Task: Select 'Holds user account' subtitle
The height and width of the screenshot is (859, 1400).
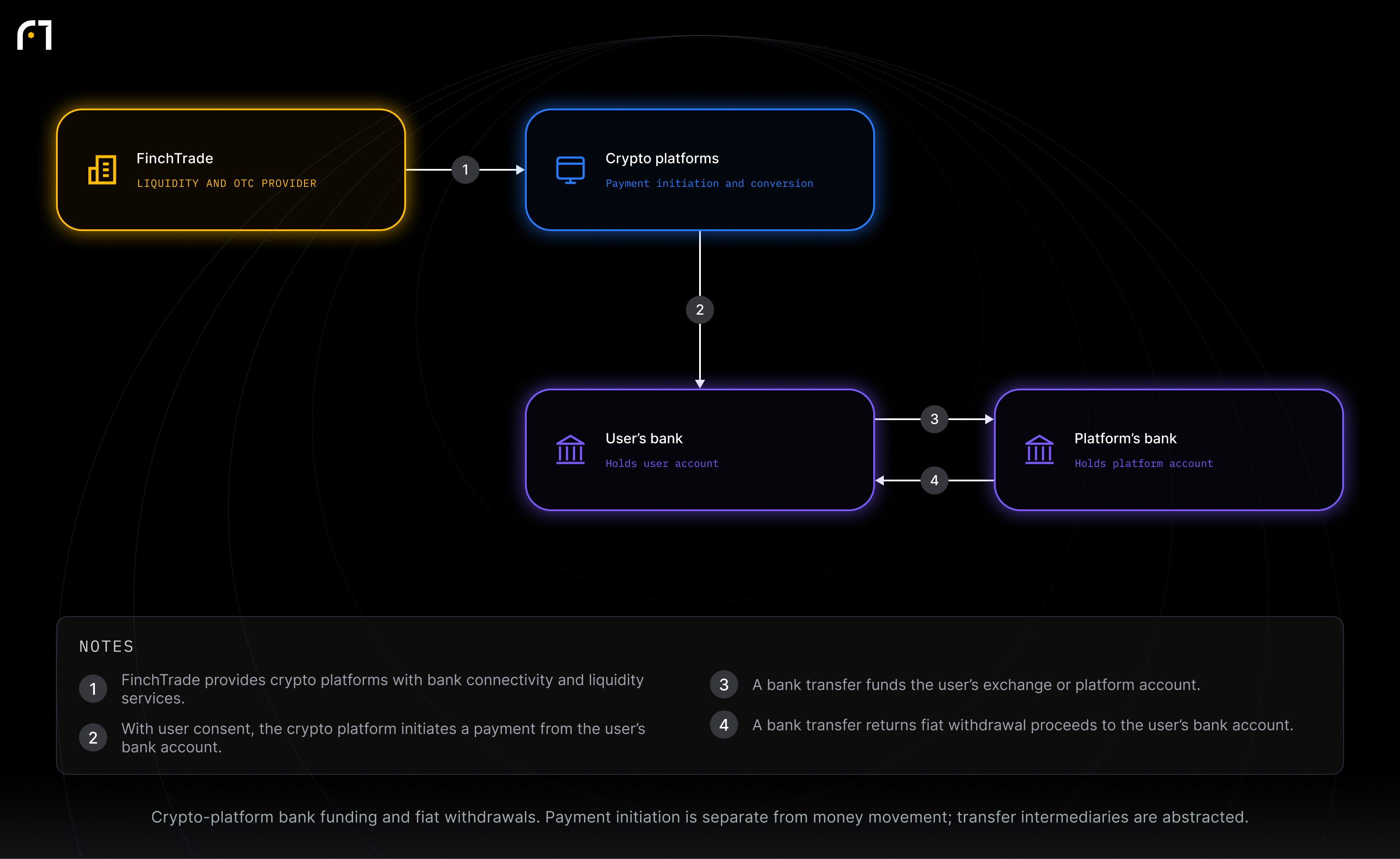Action: pos(662,463)
